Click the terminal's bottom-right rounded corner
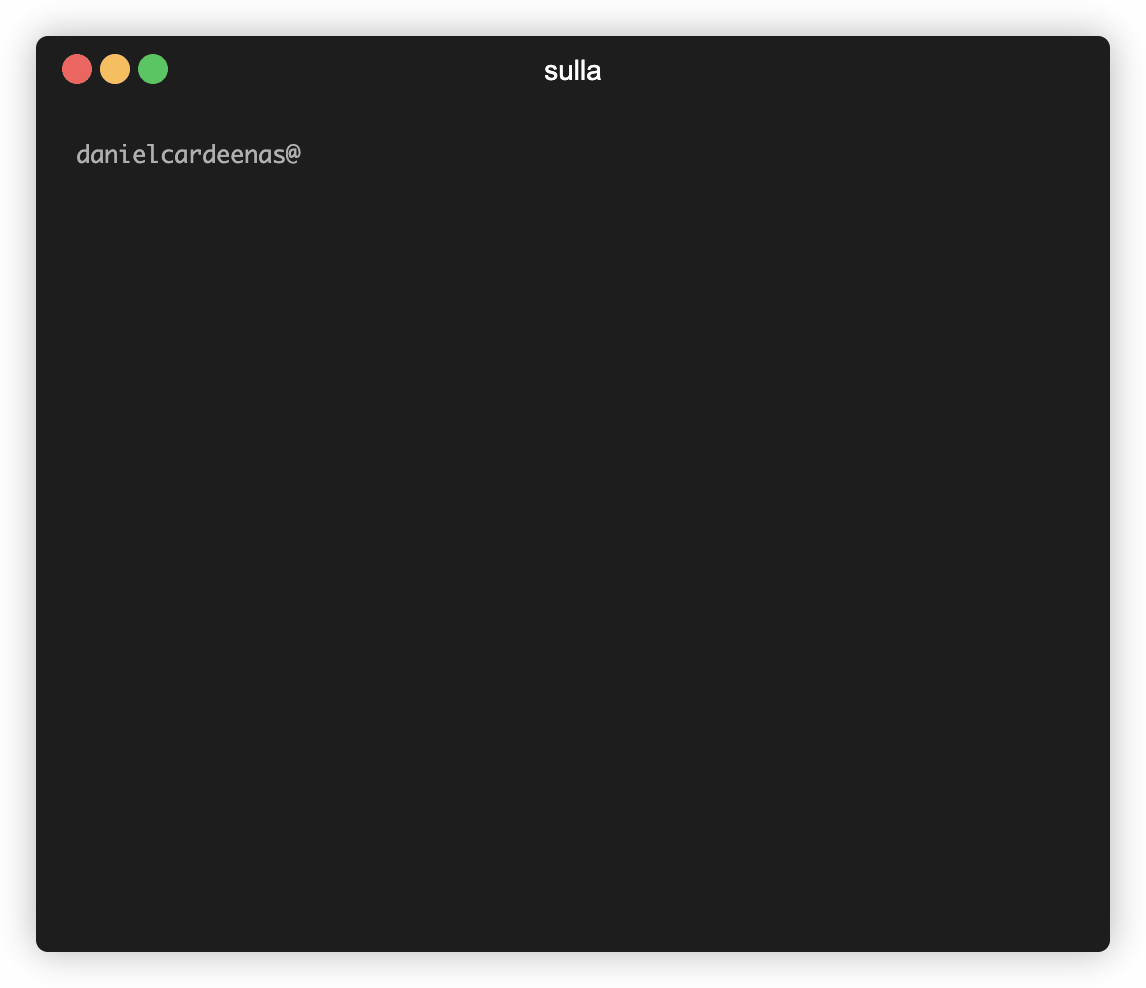This screenshot has height=988, width=1146. coord(1102,944)
